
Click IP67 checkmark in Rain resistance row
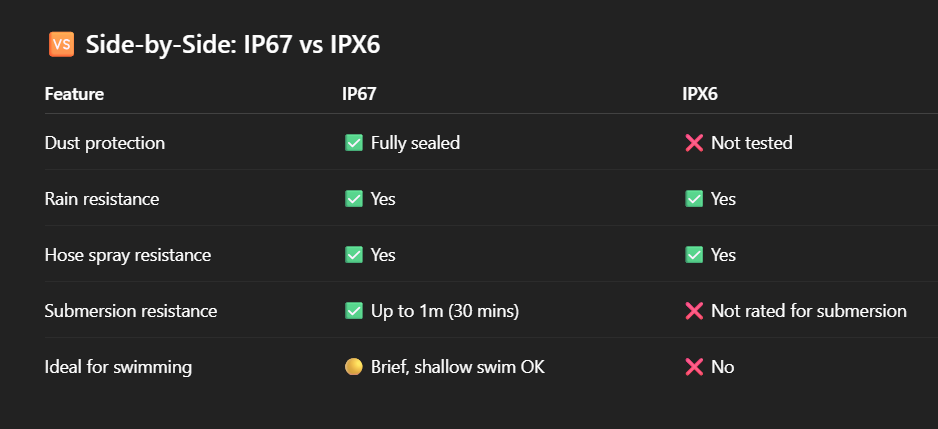[354, 199]
